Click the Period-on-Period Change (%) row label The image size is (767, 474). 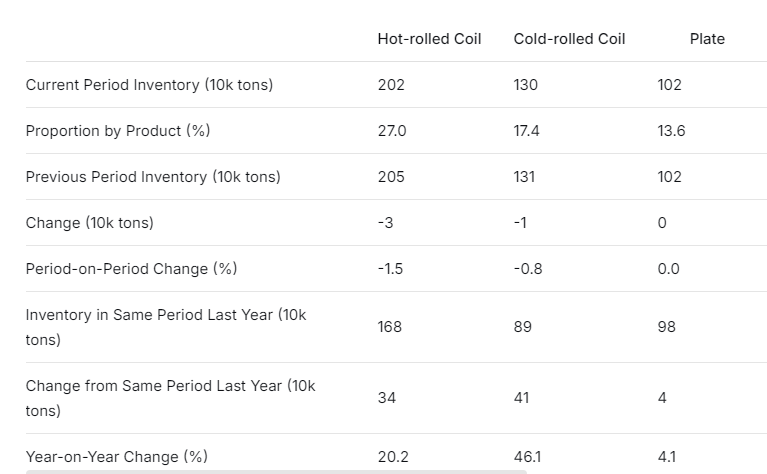click(131, 269)
